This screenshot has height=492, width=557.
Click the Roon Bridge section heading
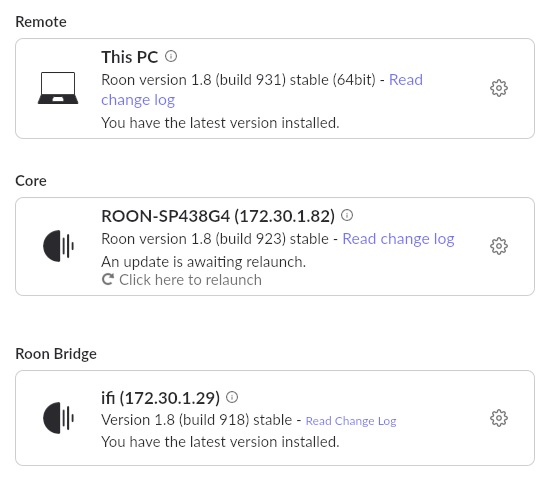56,354
